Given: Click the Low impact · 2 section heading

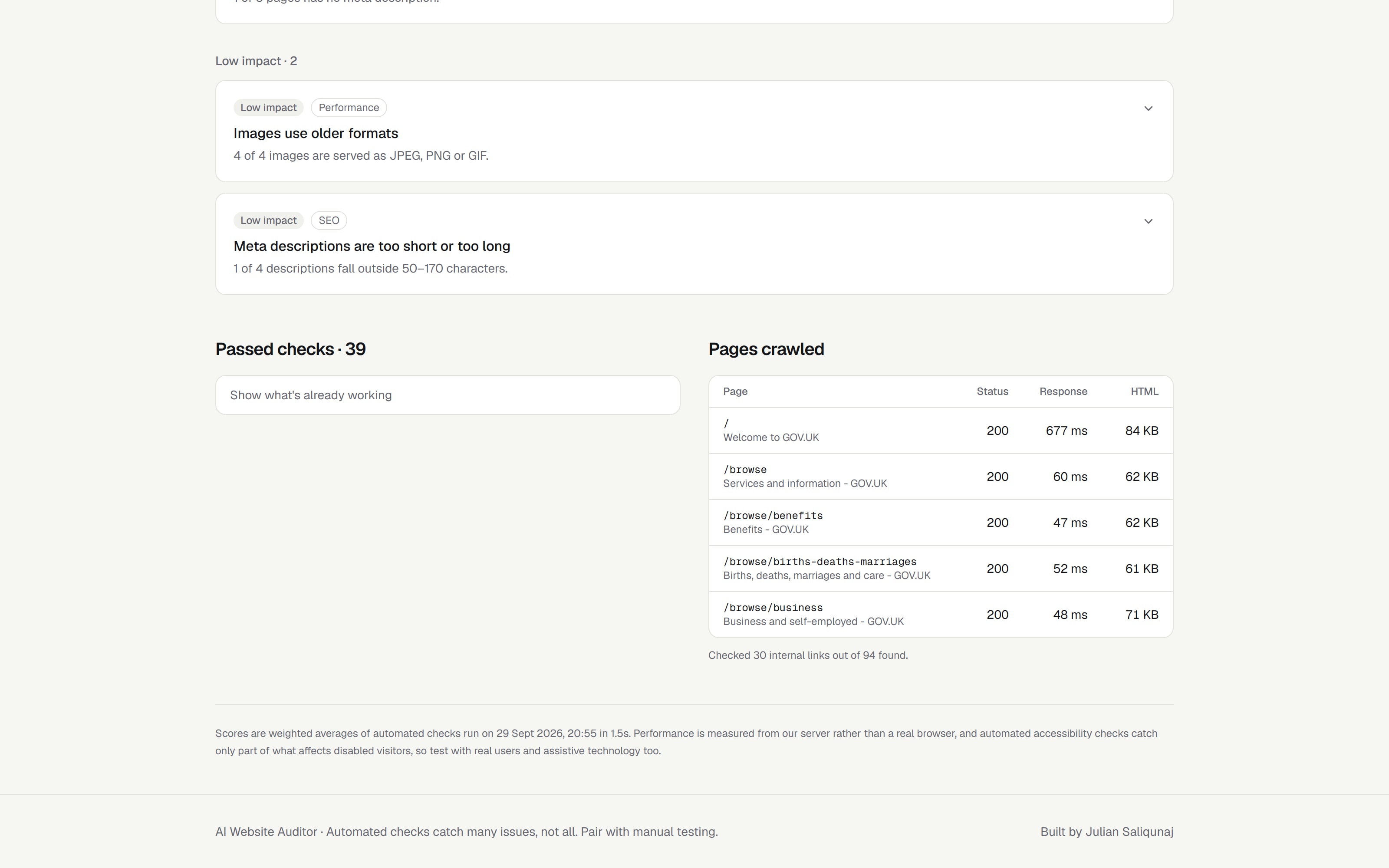Looking at the screenshot, I should click(256, 61).
